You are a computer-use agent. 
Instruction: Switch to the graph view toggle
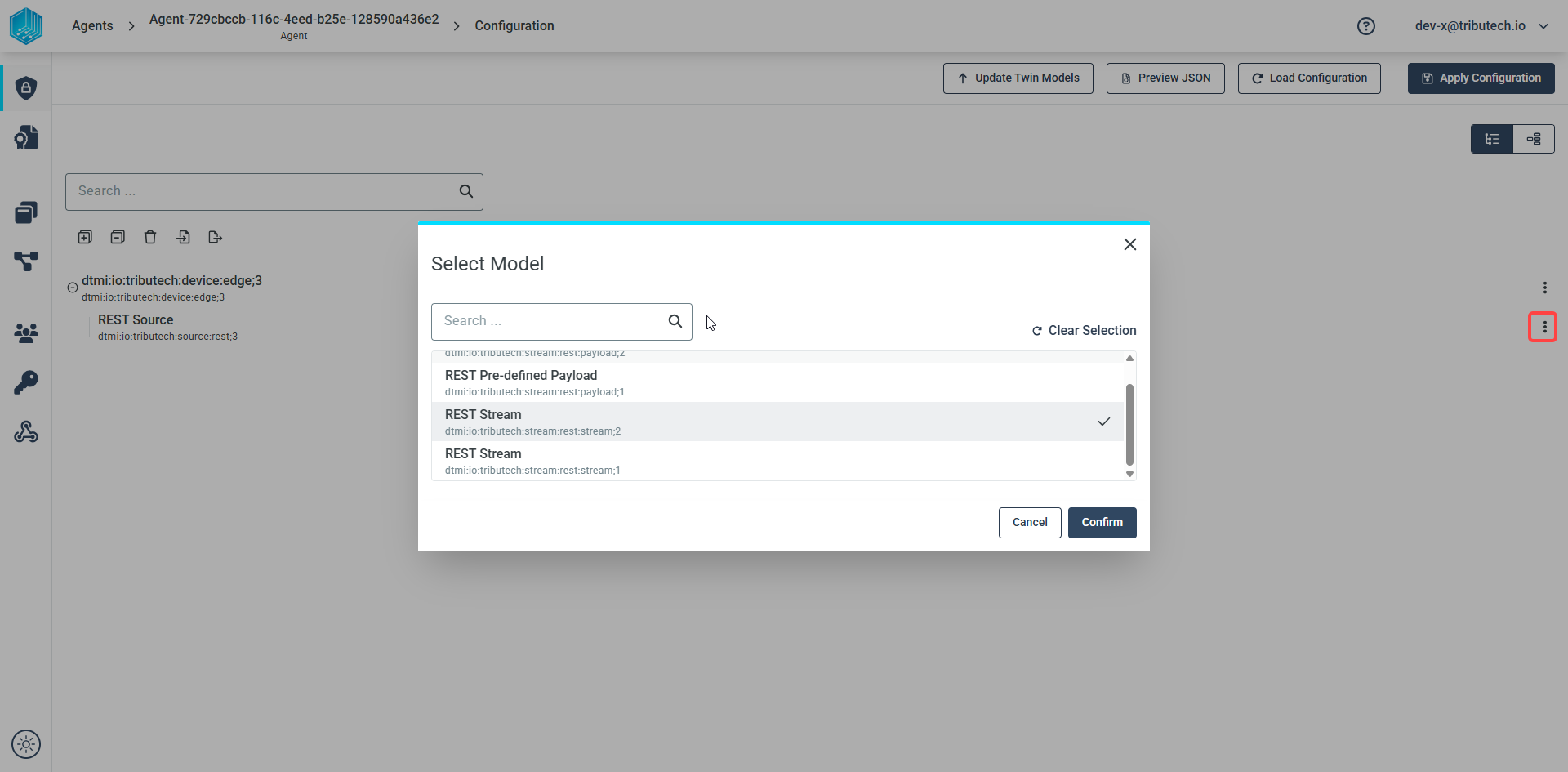pyautogui.click(x=1534, y=139)
